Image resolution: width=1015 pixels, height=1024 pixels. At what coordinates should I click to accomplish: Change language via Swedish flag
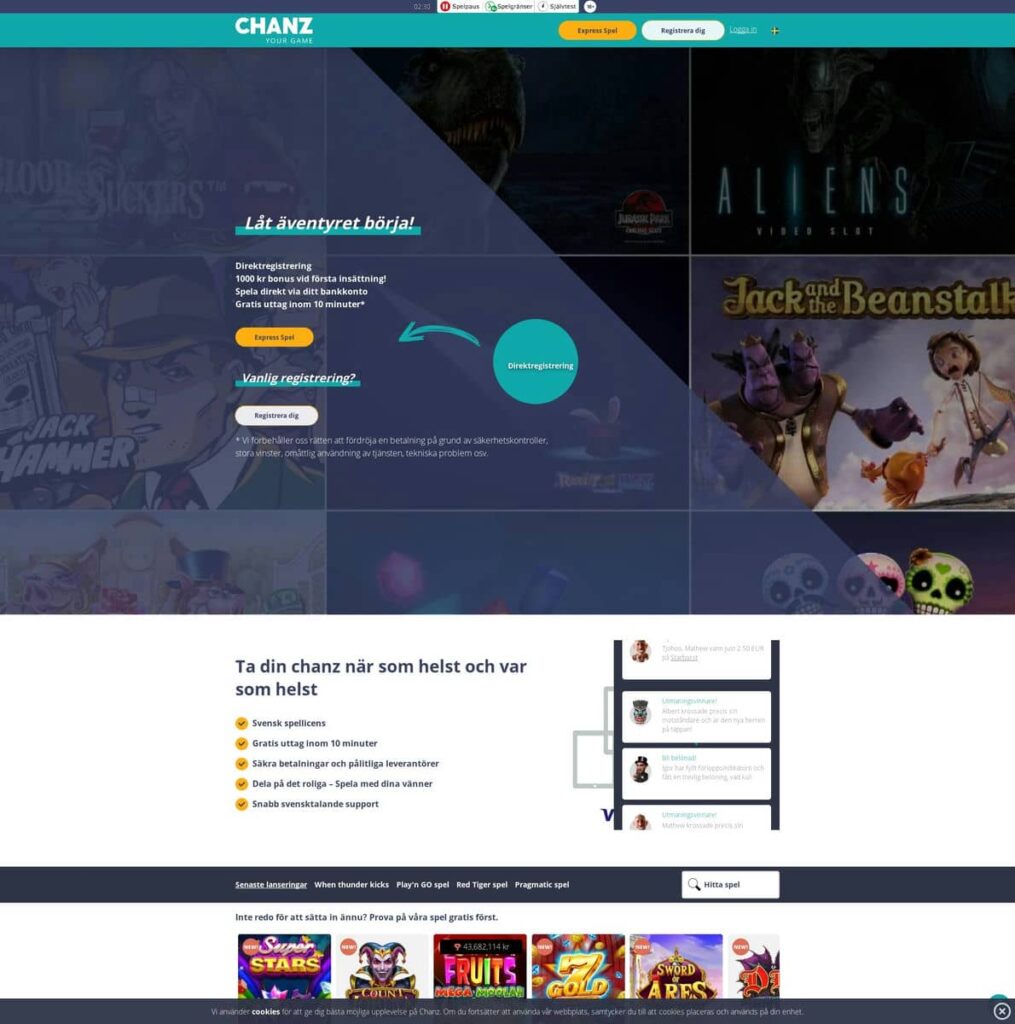775,30
